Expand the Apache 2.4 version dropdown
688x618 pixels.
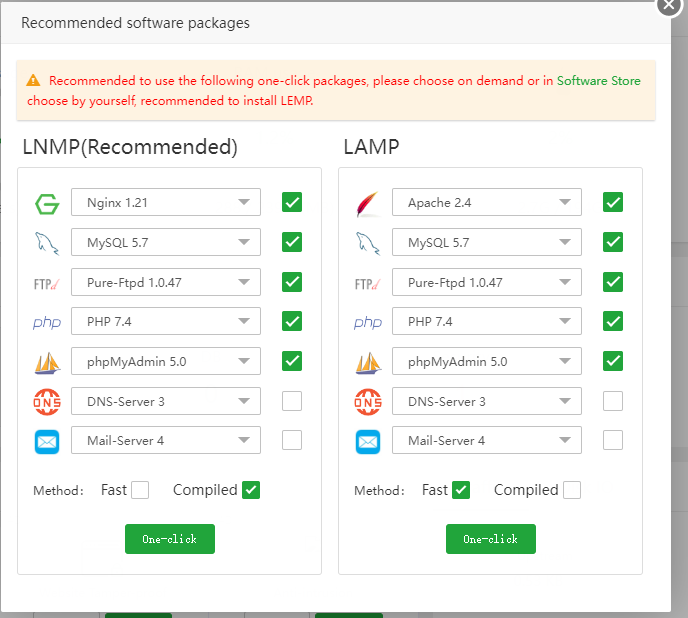(x=487, y=203)
